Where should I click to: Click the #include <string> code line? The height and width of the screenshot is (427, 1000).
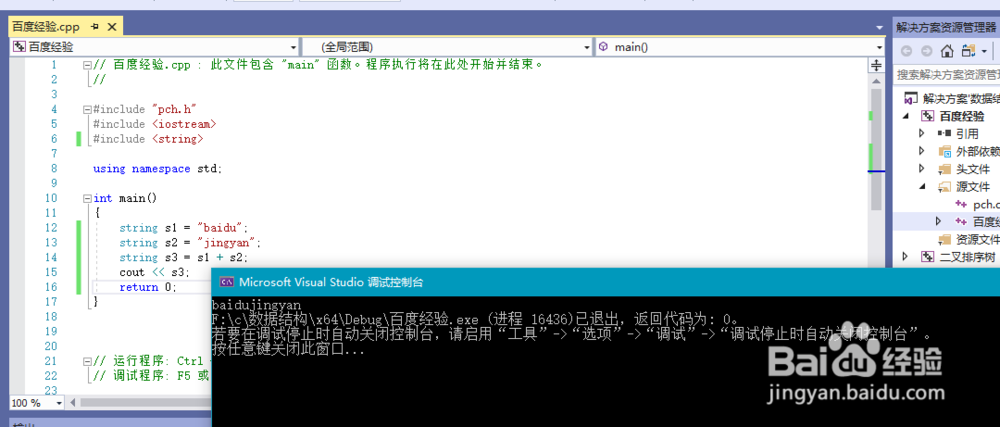(x=149, y=139)
